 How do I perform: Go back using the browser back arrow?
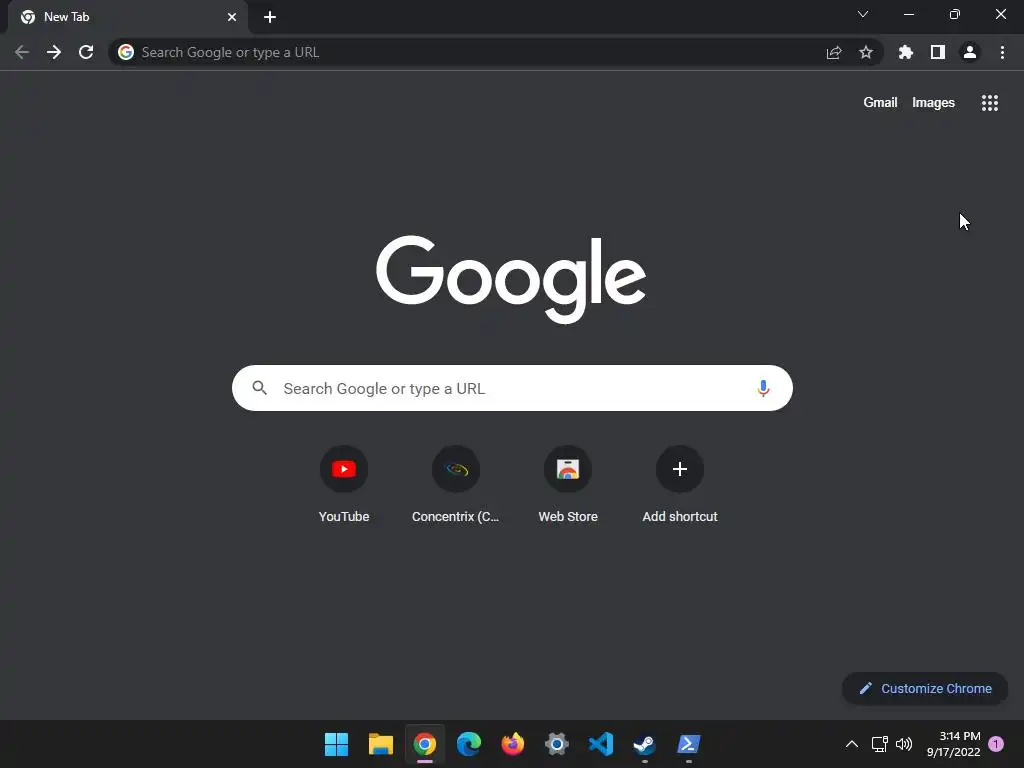(22, 52)
